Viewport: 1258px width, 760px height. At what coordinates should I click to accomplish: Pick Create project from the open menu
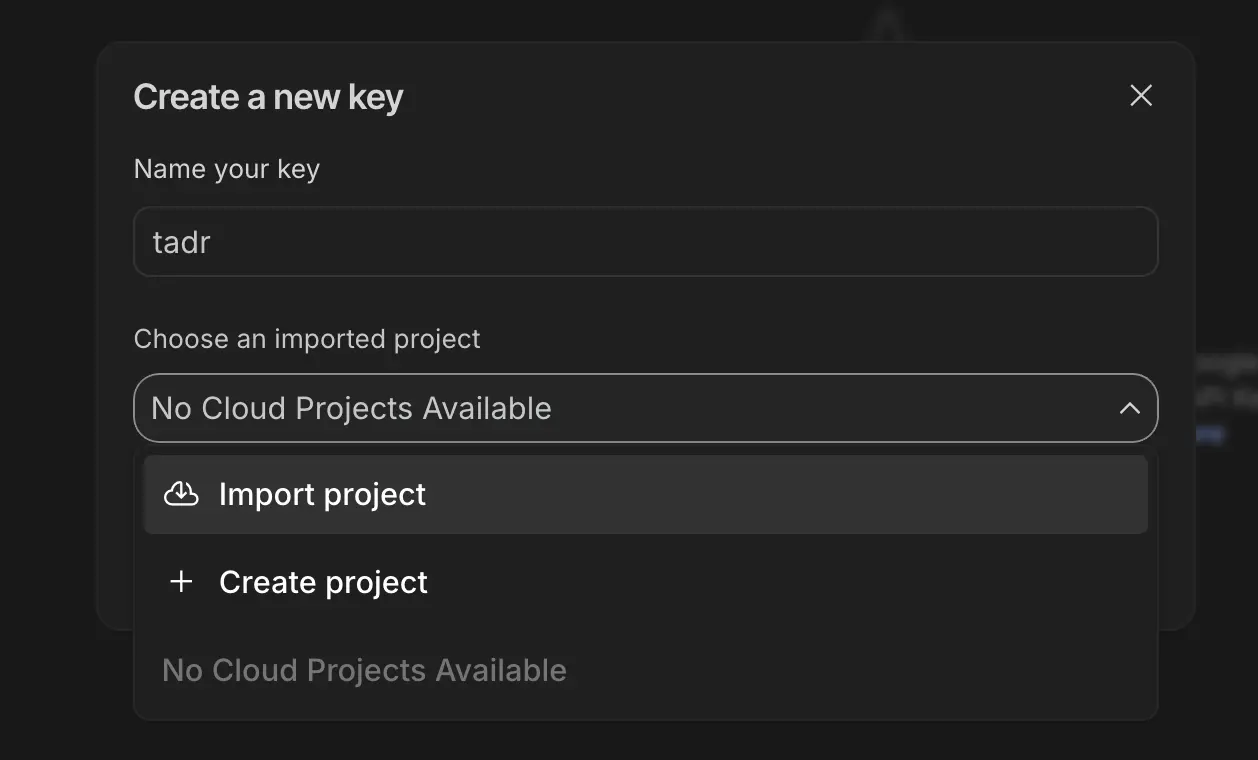tap(323, 581)
